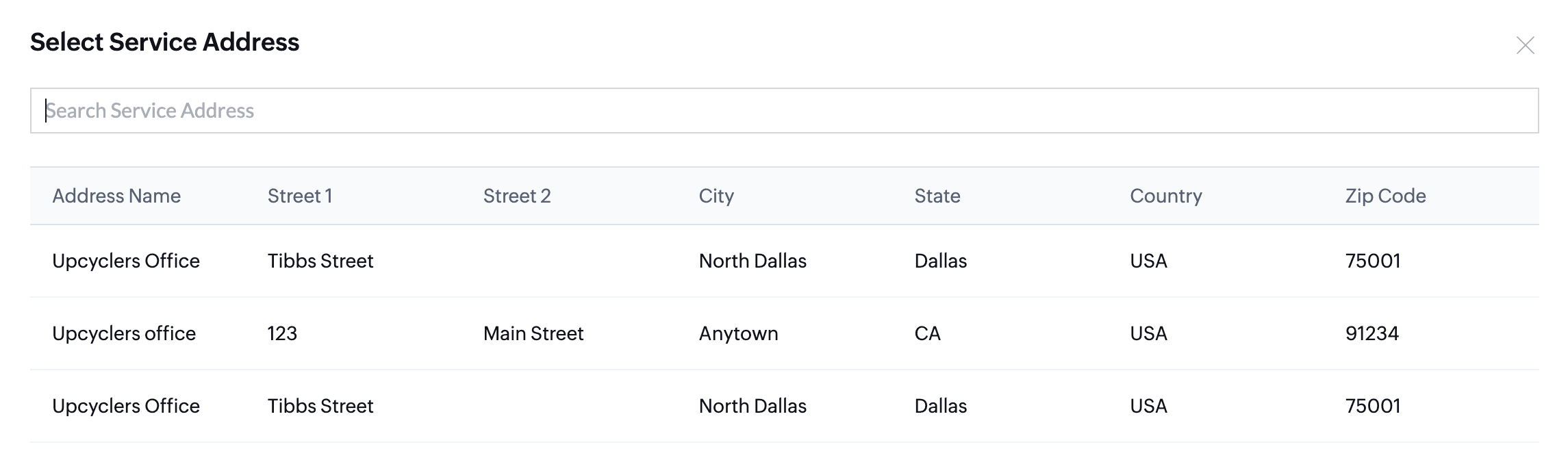
Task: Choose the Main Street cell
Action: coord(533,333)
